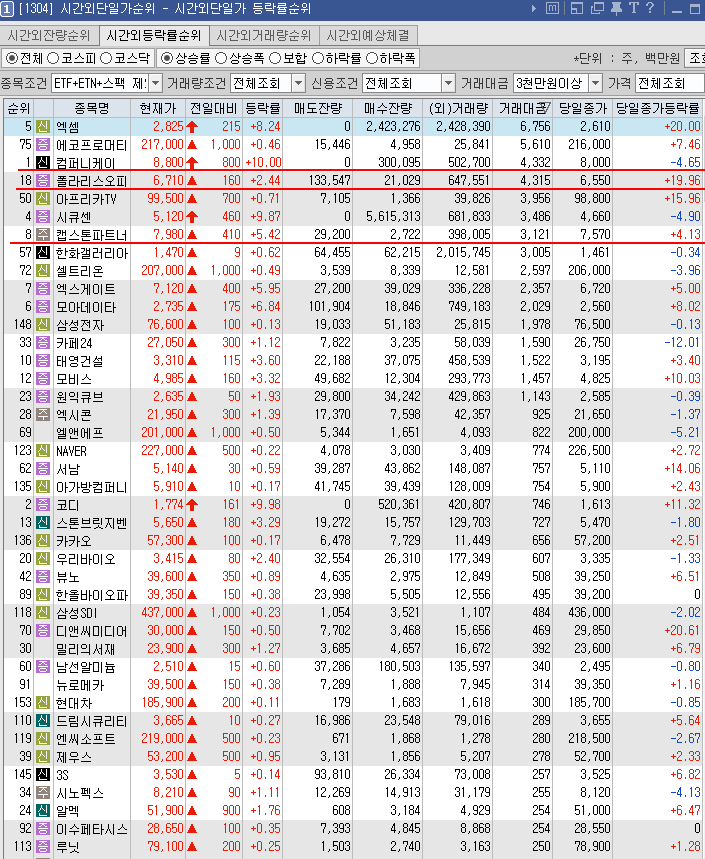This screenshot has height=859, width=705.
Task: Click the 신용조건 전체조회 field
Action: tap(402, 83)
